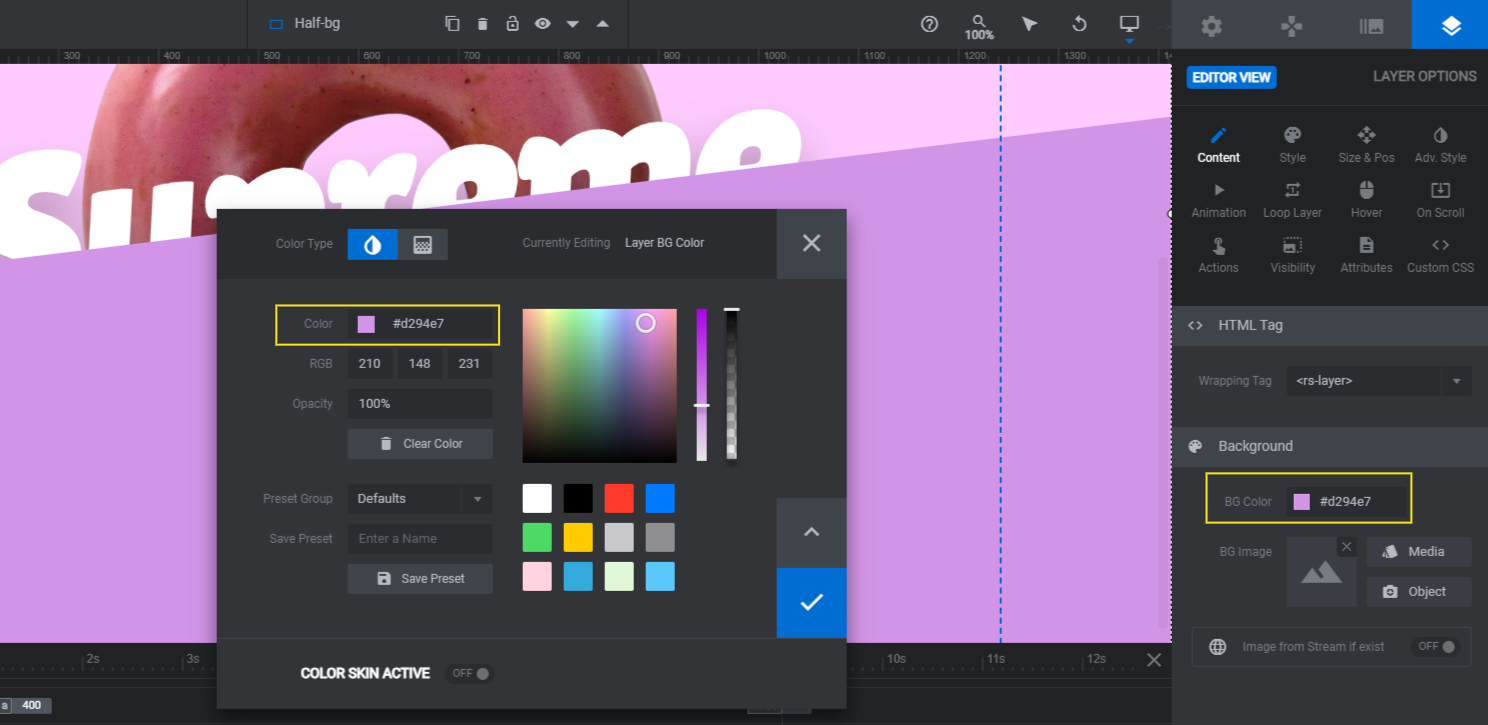Click the BG Color #d294e7 field
The height and width of the screenshot is (725, 1488).
(1346, 502)
